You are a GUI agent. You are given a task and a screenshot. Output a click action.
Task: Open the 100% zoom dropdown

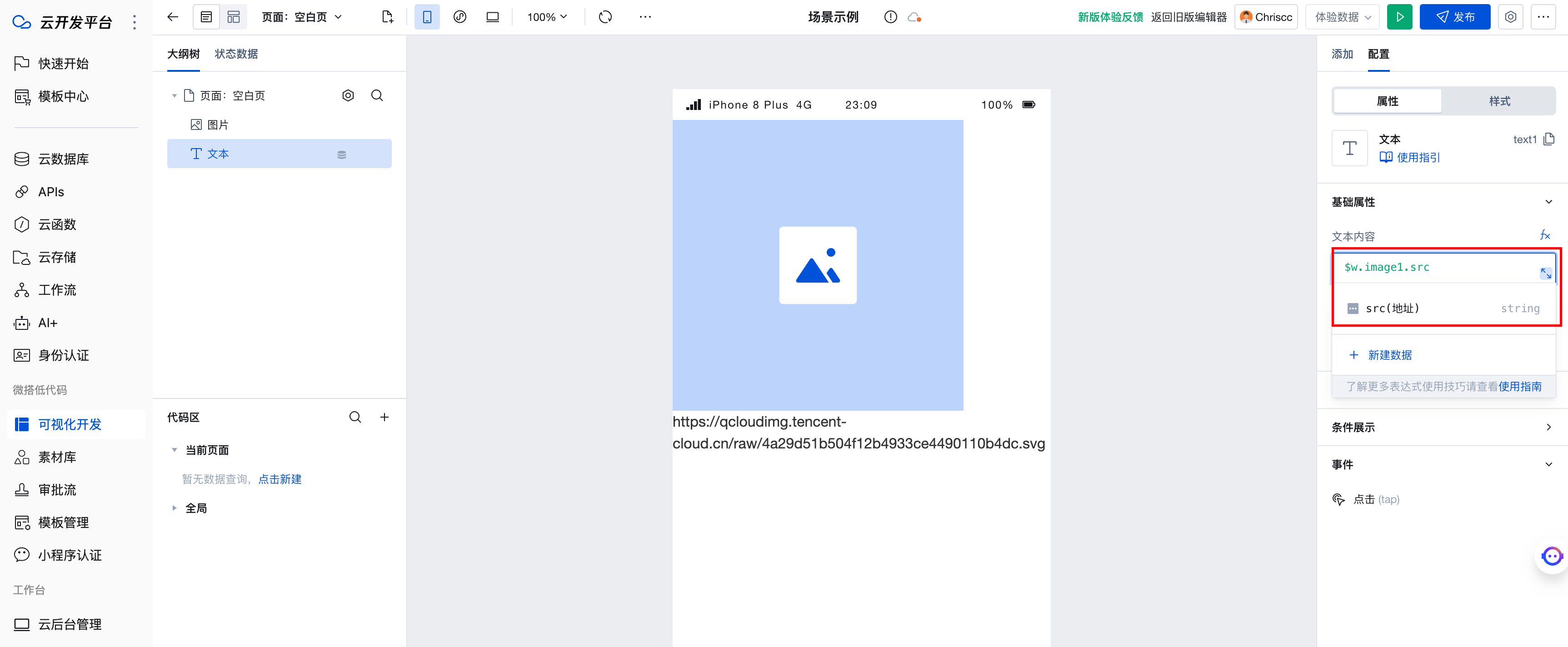coord(547,17)
